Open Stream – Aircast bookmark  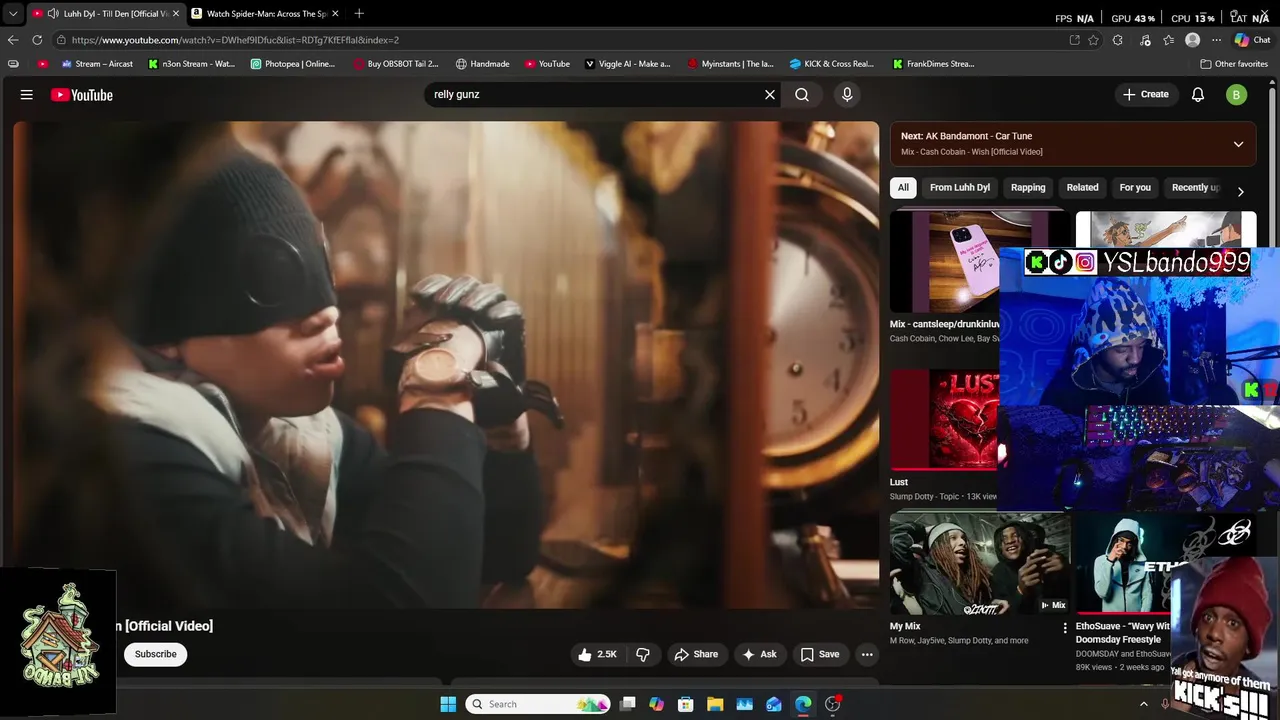pyautogui.click(x=97, y=64)
